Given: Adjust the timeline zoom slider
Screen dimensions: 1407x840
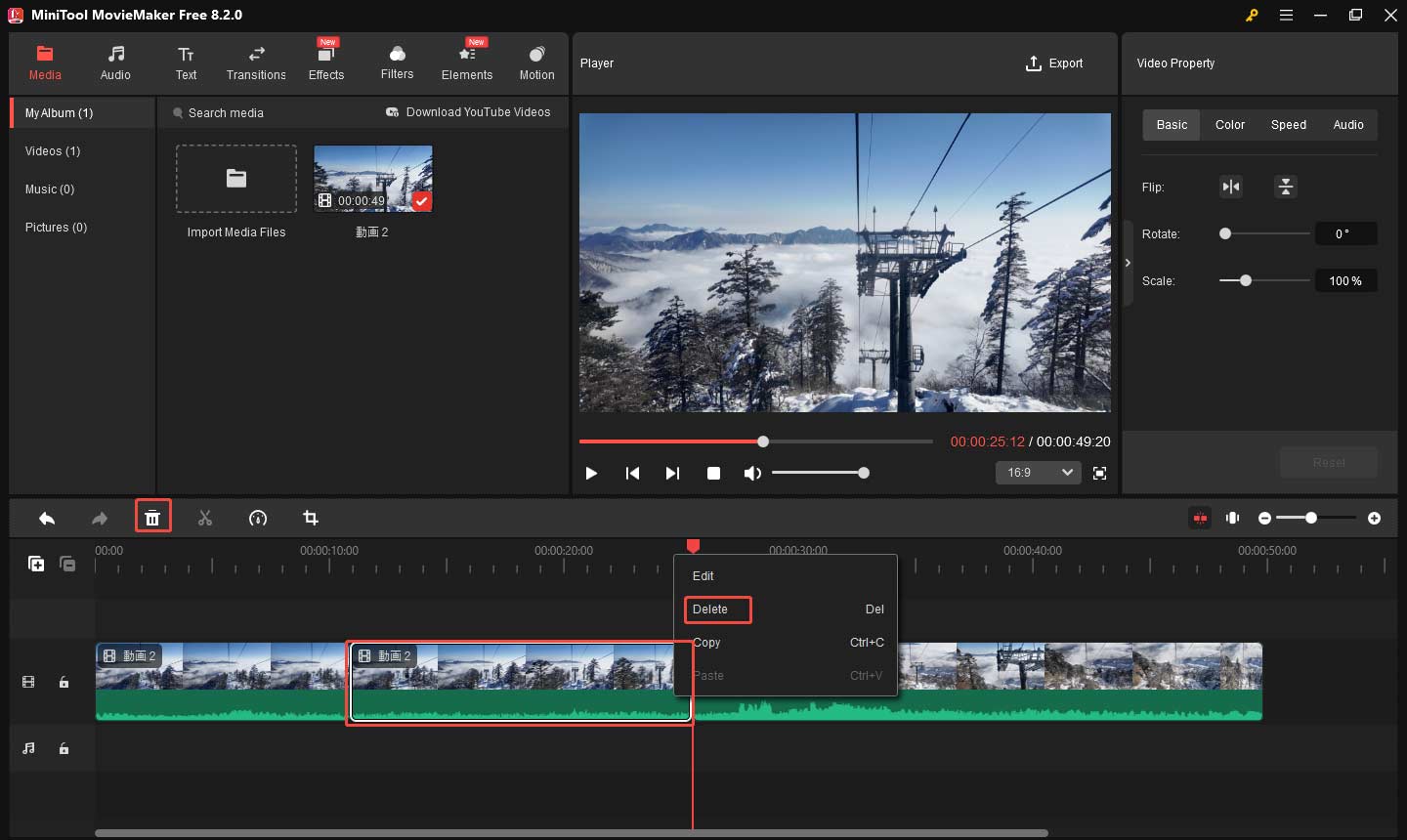Looking at the screenshot, I should [1316, 518].
